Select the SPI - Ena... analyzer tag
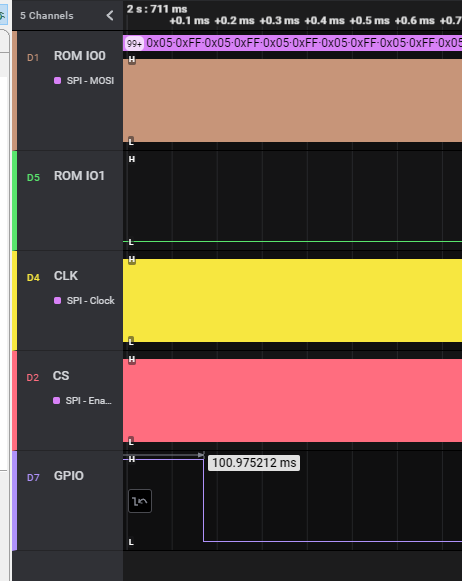 (x=82, y=401)
